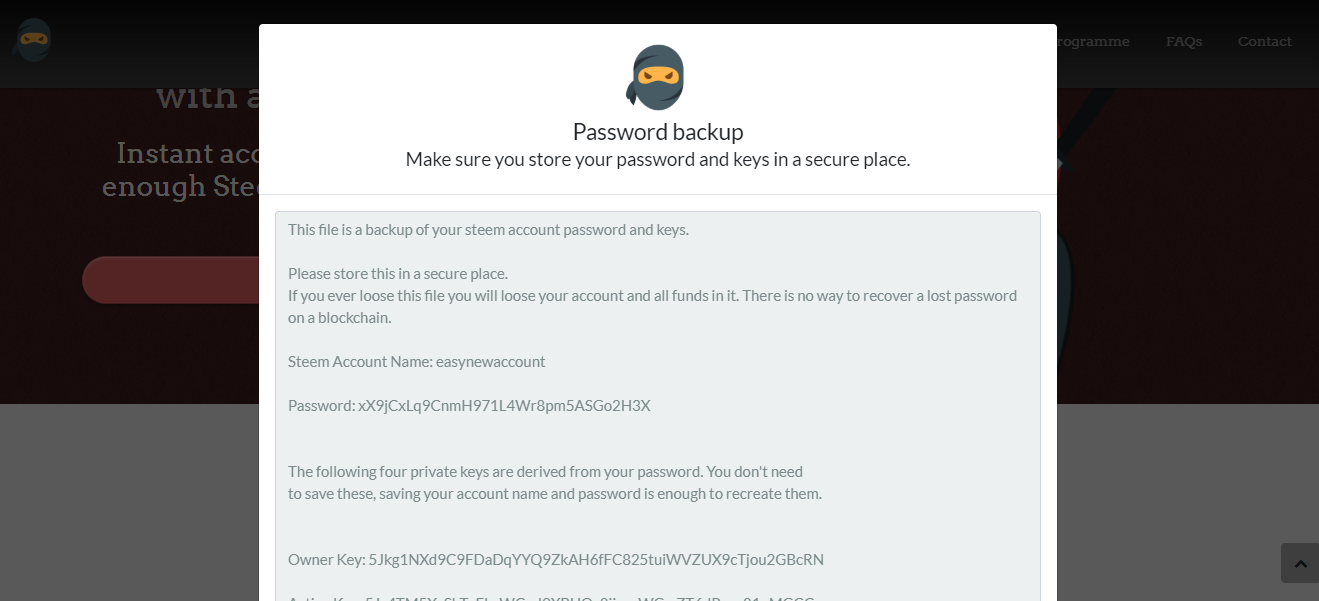Click the 'following four private keys' paragraph

[555, 483]
